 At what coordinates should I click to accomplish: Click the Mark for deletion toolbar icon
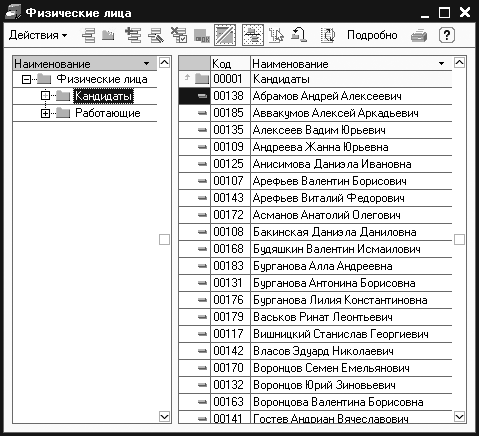(179, 35)
